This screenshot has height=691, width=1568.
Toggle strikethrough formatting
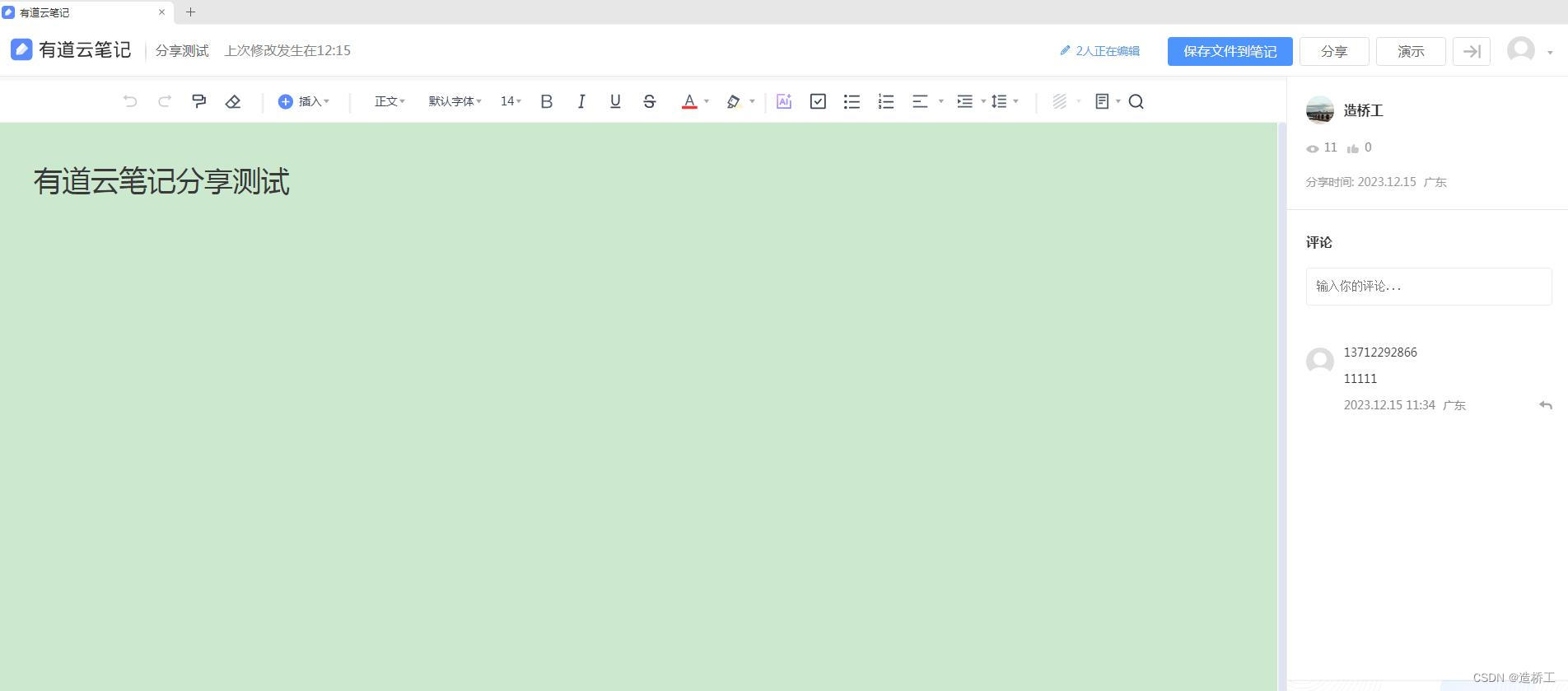(650, 101)
